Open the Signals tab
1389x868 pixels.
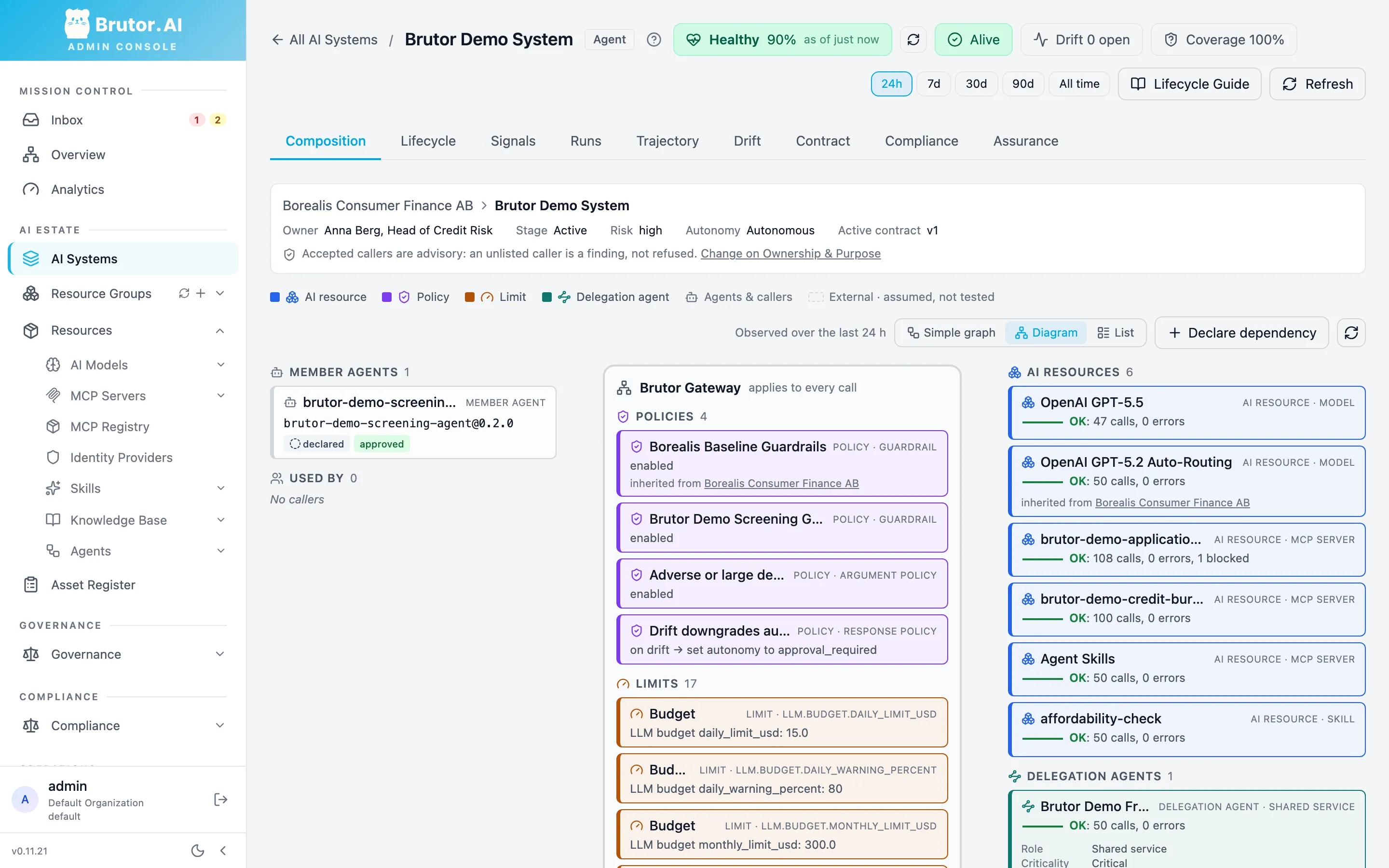coord(513,141)
